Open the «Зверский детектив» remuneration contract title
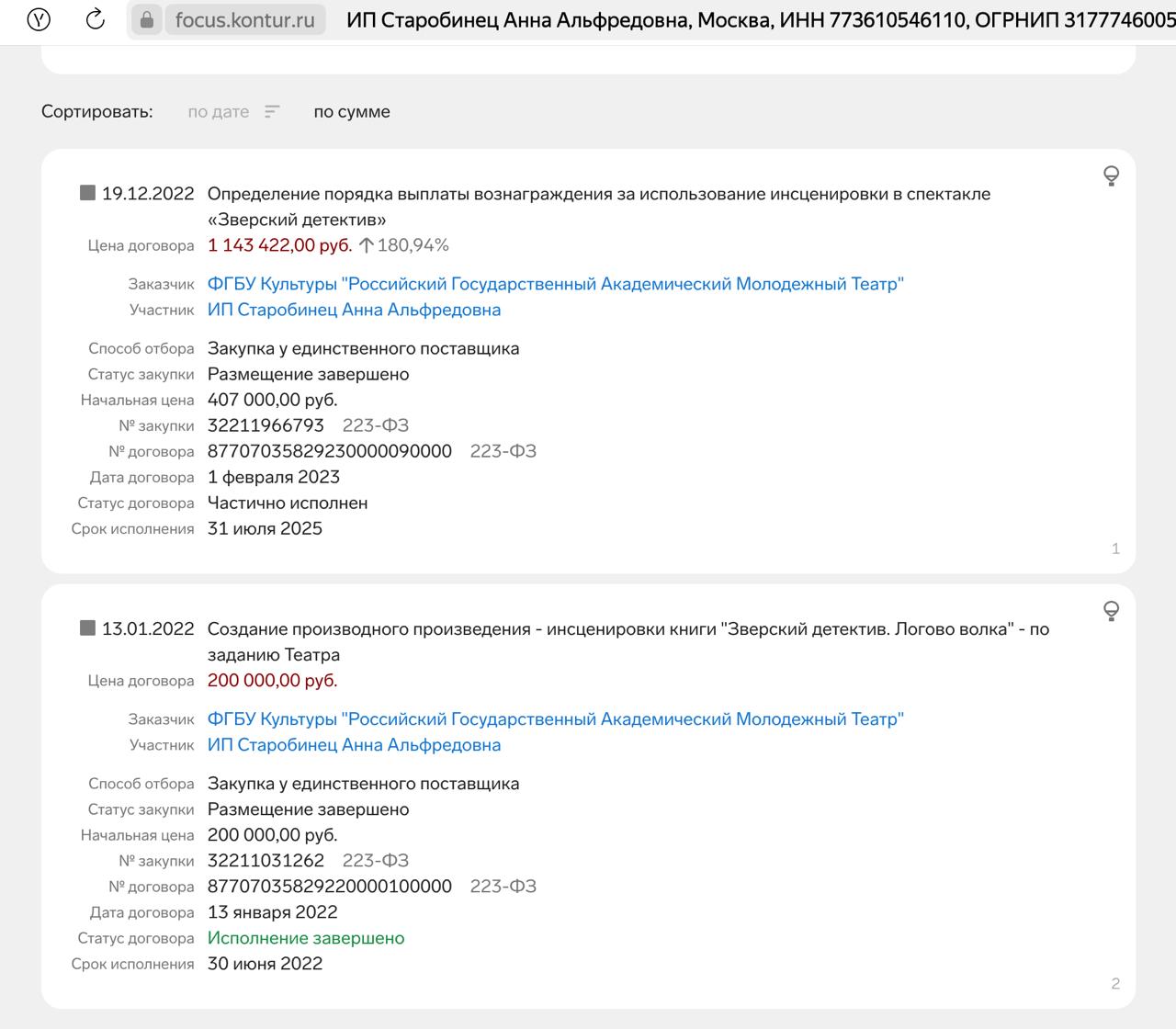The width and height of the screenshot is (1176, 1029). click(x=598, y=194)
